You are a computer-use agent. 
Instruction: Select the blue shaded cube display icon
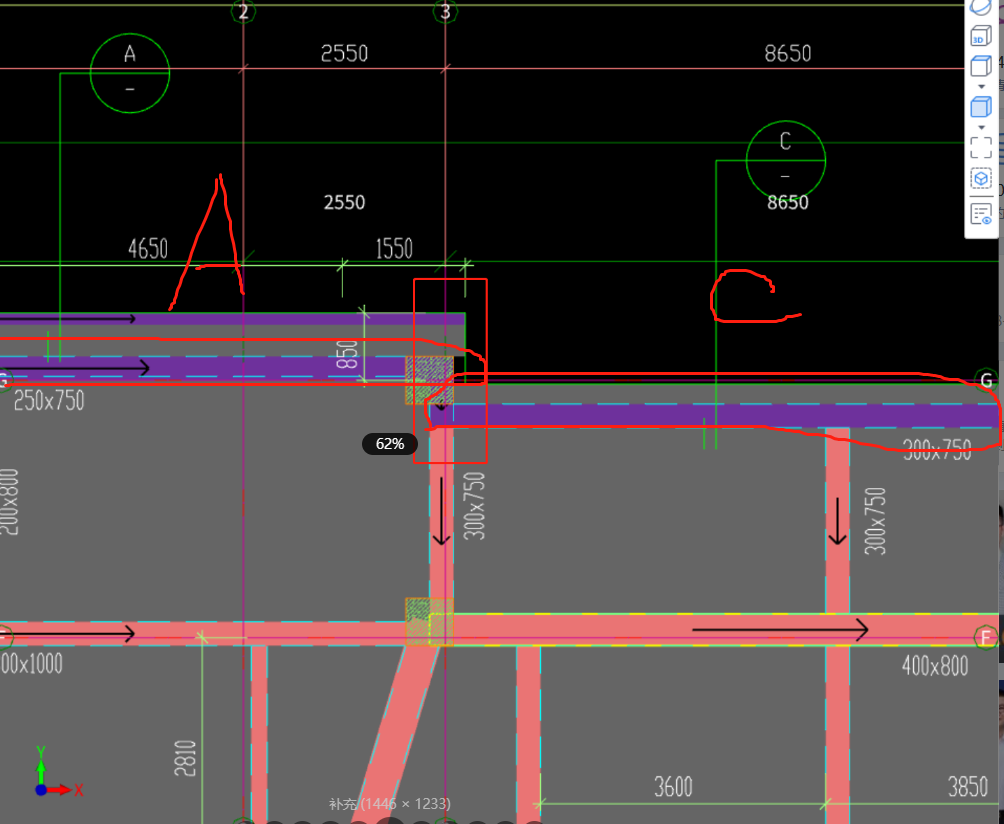980,106
